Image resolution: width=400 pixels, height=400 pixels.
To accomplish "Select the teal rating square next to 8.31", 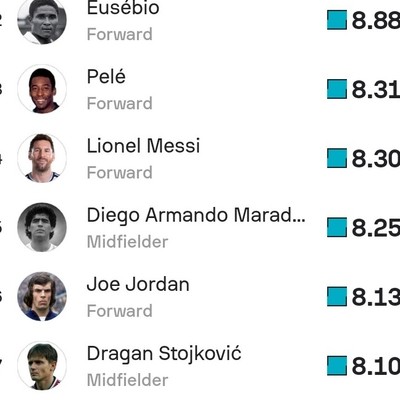I will (337, 89).
